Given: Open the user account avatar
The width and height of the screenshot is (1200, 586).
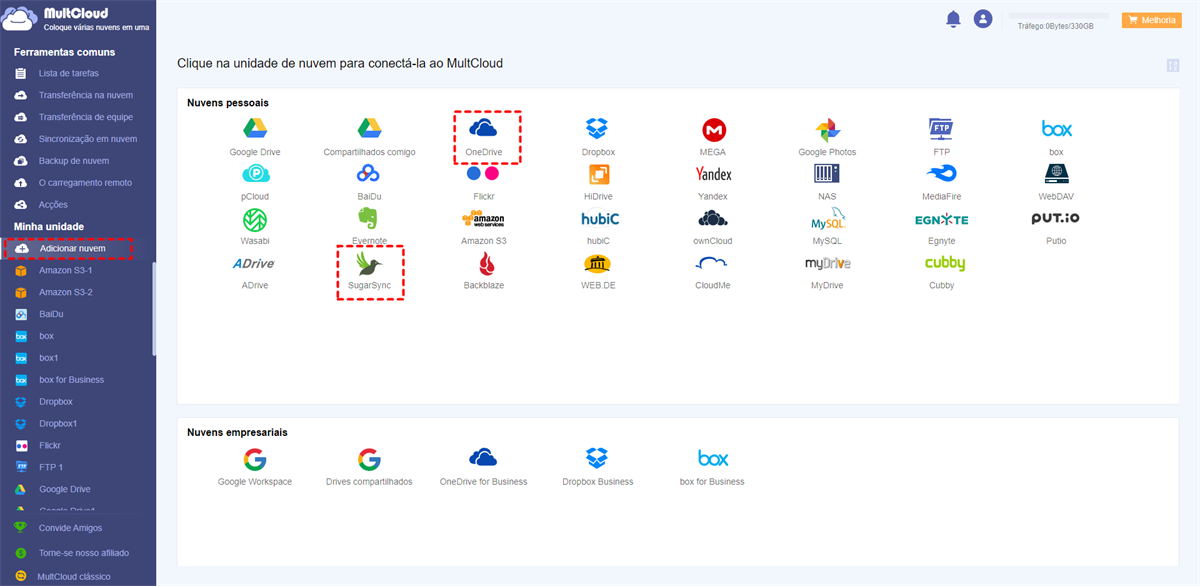Looking at the screenshot, I should point(983,19).
